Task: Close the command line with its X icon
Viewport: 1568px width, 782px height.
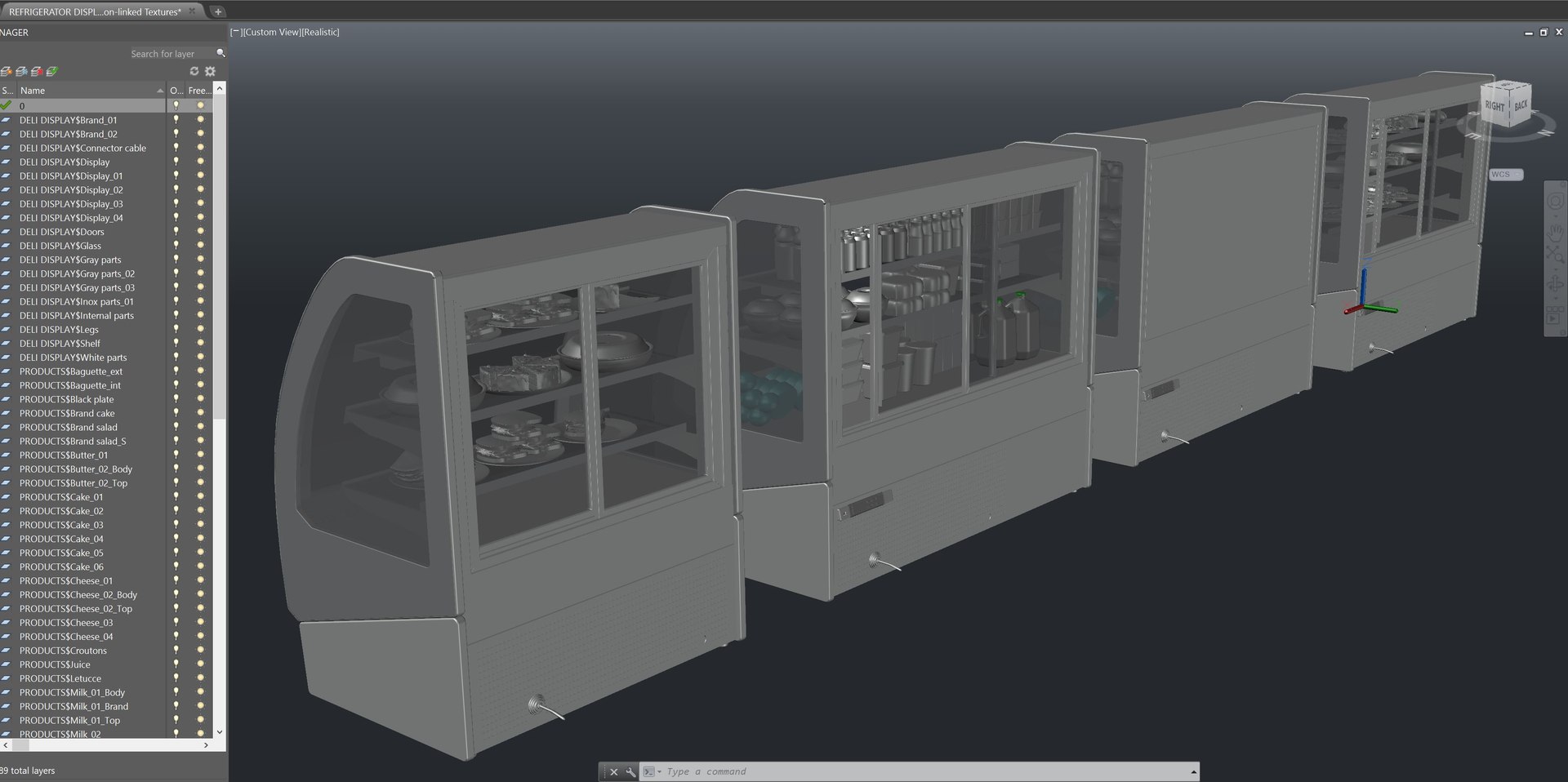Action: (x=614, y=771)
